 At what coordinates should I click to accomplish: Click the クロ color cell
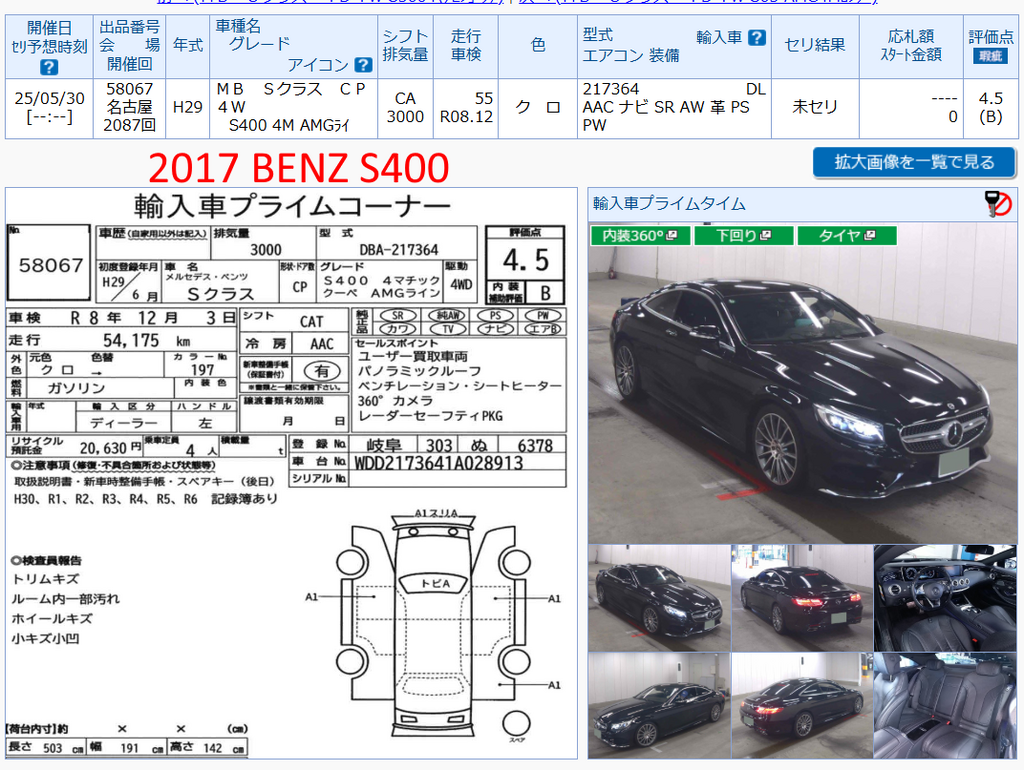click(x=537, y=108)
